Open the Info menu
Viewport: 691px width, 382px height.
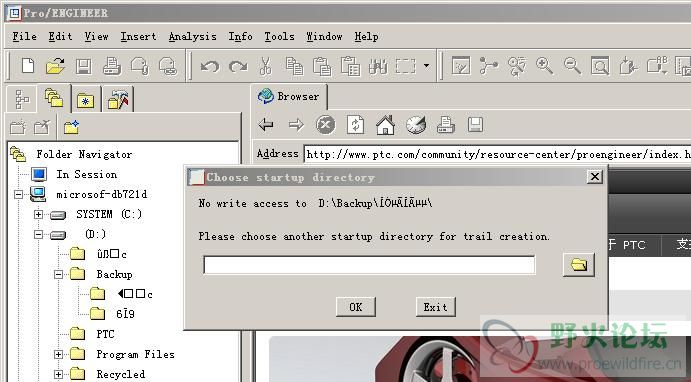240,37
